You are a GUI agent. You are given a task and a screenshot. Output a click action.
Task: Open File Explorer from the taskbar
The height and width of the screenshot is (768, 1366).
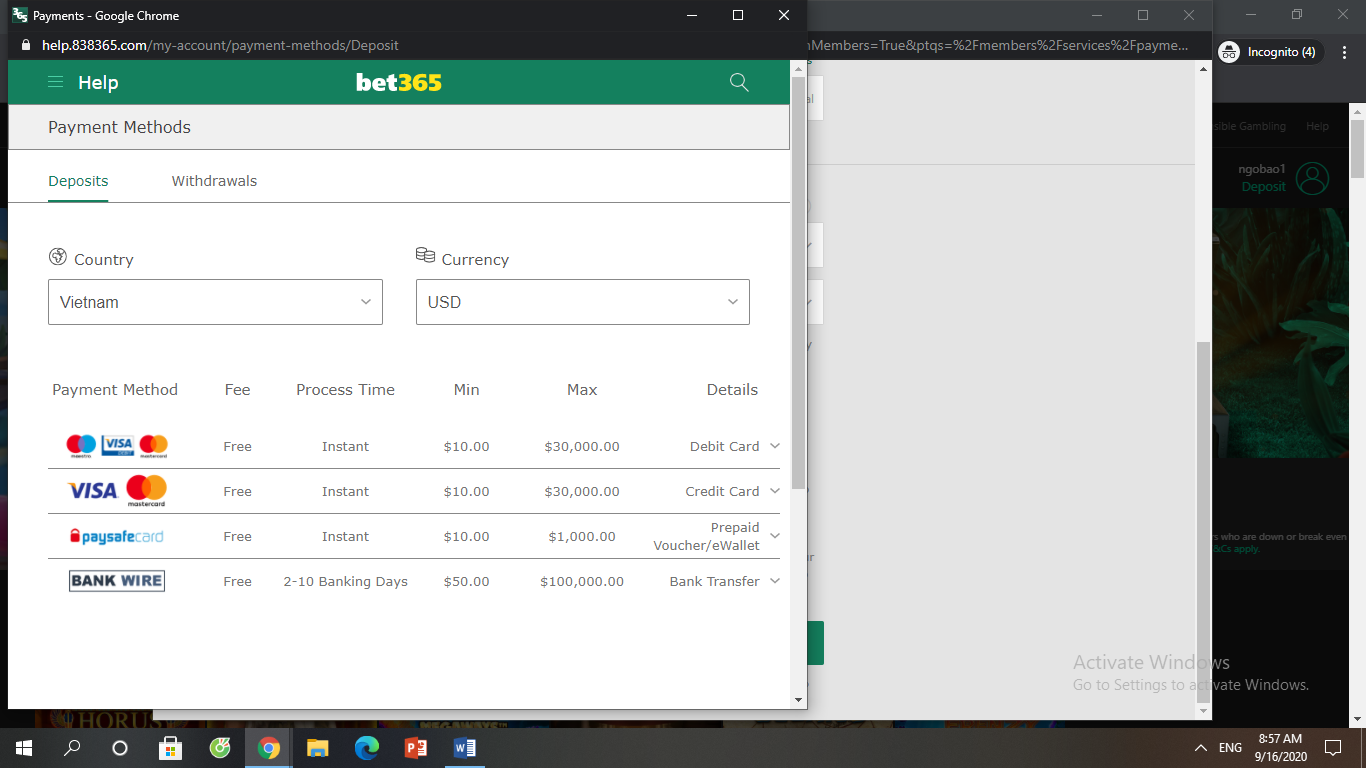[318, 747]
